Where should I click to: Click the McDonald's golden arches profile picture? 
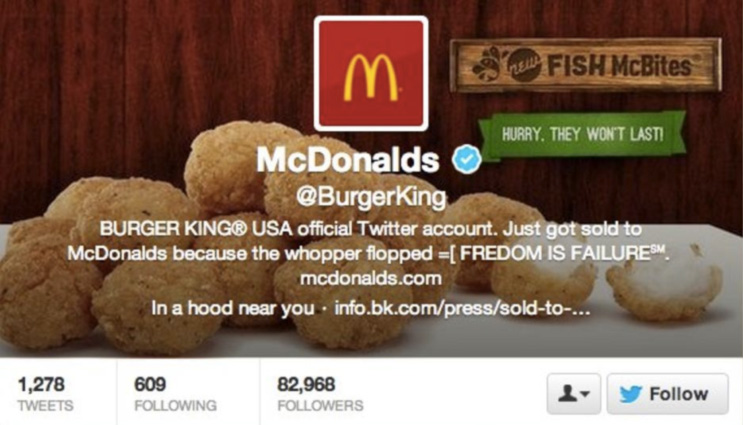point(371,74)
